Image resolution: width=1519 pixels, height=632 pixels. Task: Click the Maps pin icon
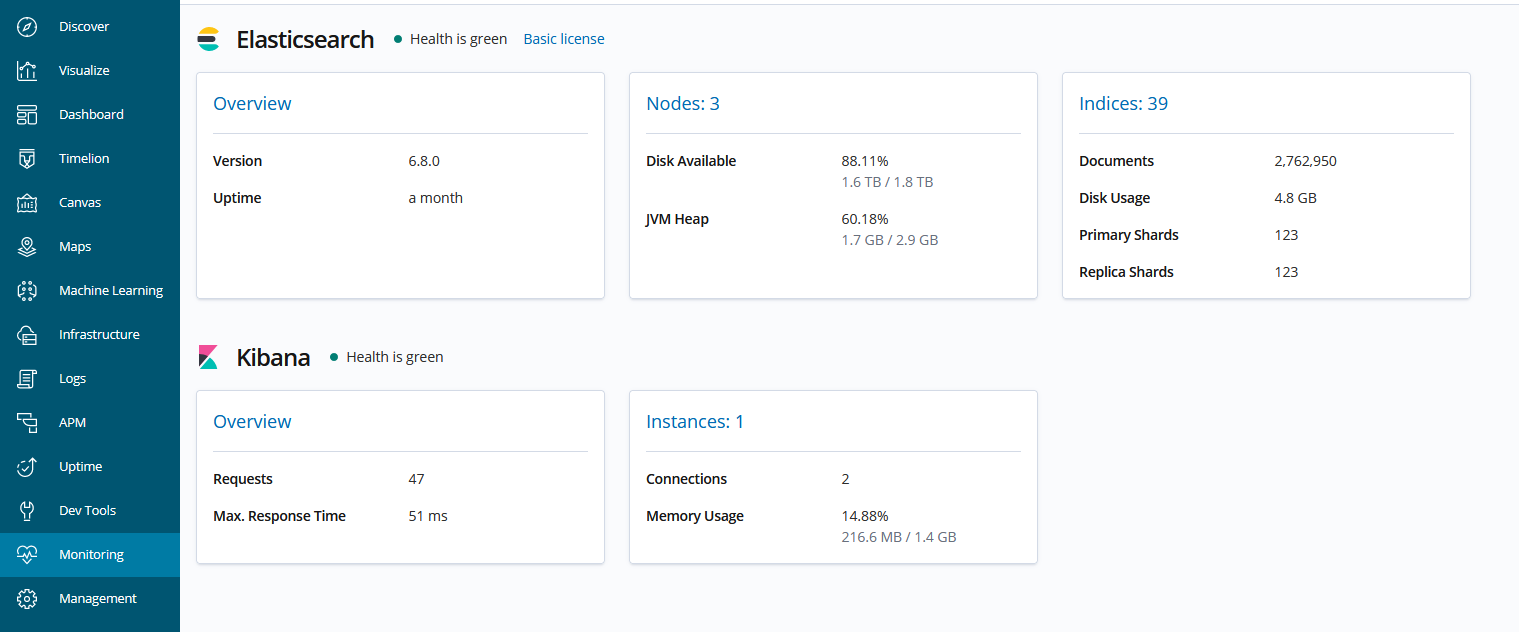pos(27,247)
